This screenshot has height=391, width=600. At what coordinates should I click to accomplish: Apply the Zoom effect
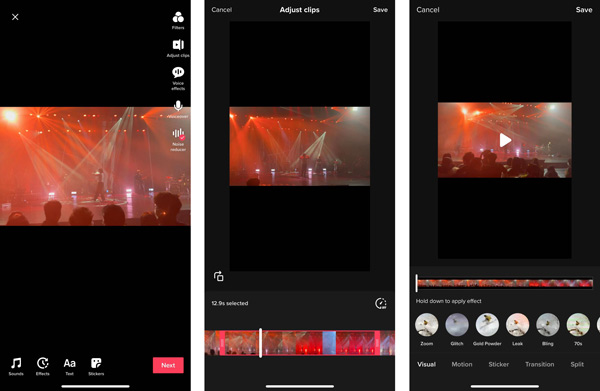point(427,329)
